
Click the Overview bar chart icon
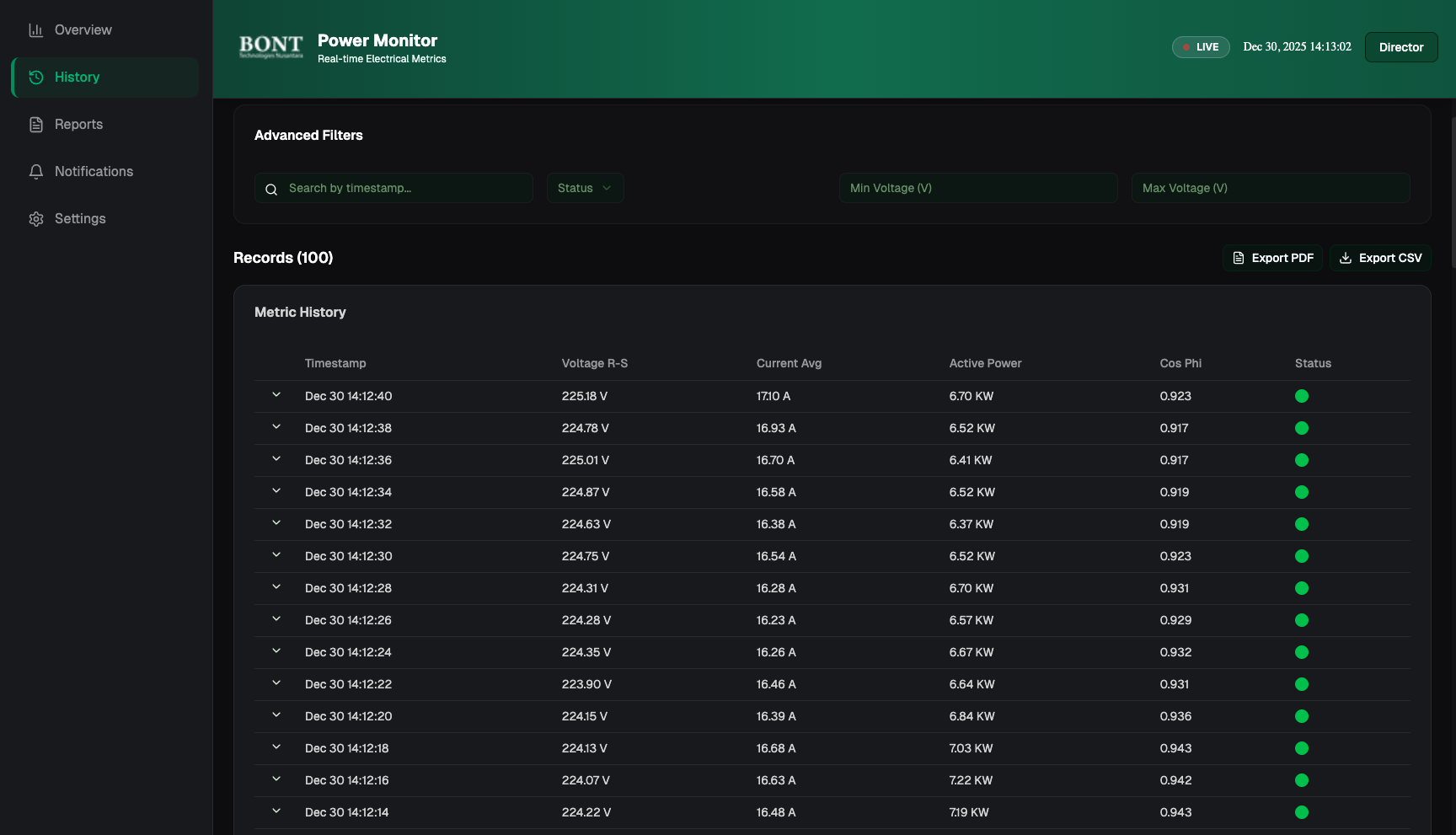(x=35, y=30)
